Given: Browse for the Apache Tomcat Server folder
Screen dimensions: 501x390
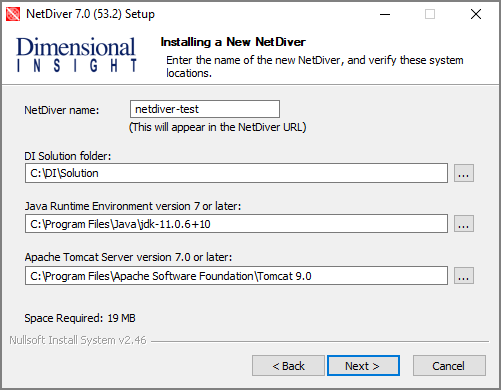Looking at the screenshot, I should (464, 276).
